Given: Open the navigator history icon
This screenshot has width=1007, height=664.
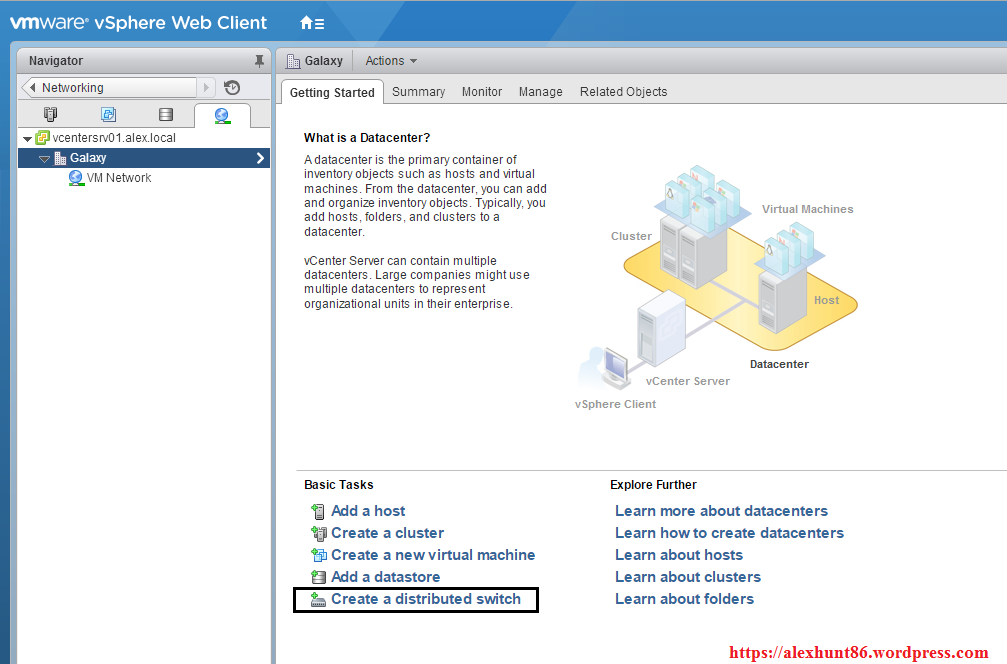Looking at the screenshot, I should pos(232,88).
